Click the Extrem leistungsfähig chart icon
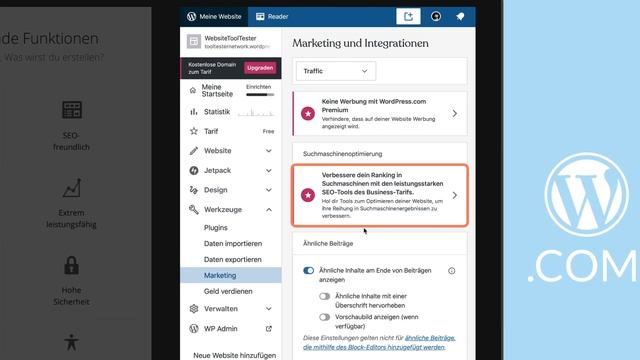Viewport: 640px width, 360px height. pyautogui.click(x=72, y=188)
